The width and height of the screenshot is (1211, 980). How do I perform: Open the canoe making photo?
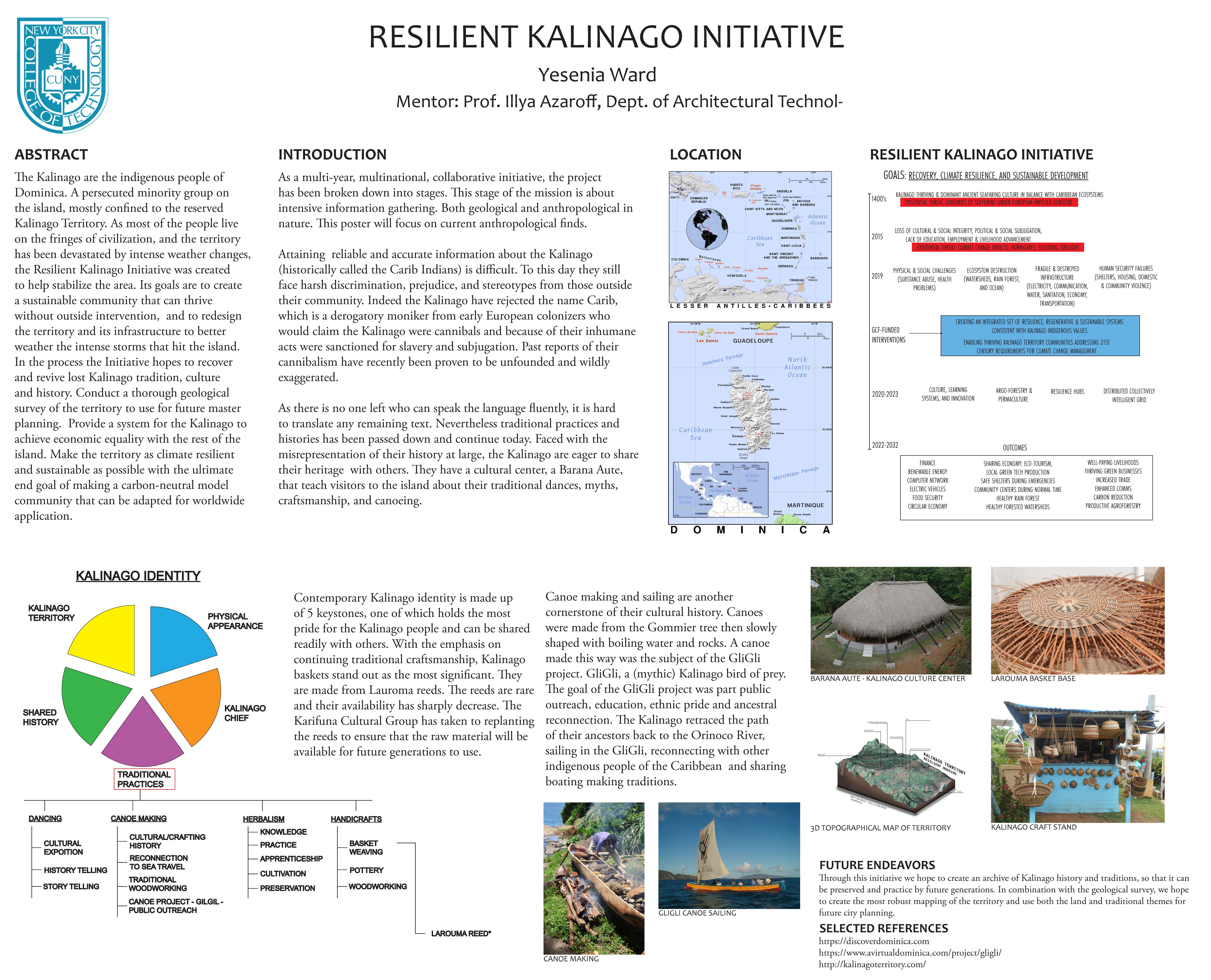click(x=594, y=878)
